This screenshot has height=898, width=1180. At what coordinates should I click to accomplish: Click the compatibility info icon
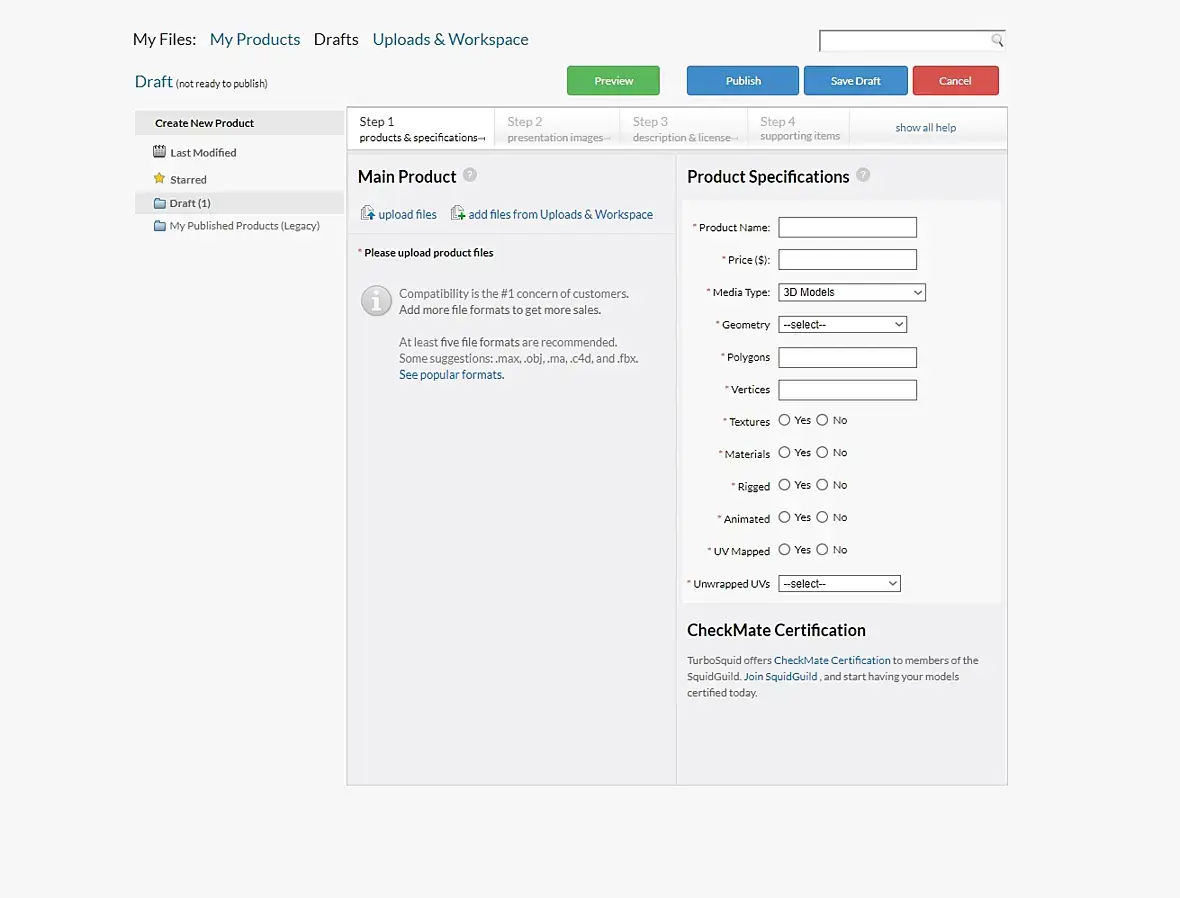376,300
